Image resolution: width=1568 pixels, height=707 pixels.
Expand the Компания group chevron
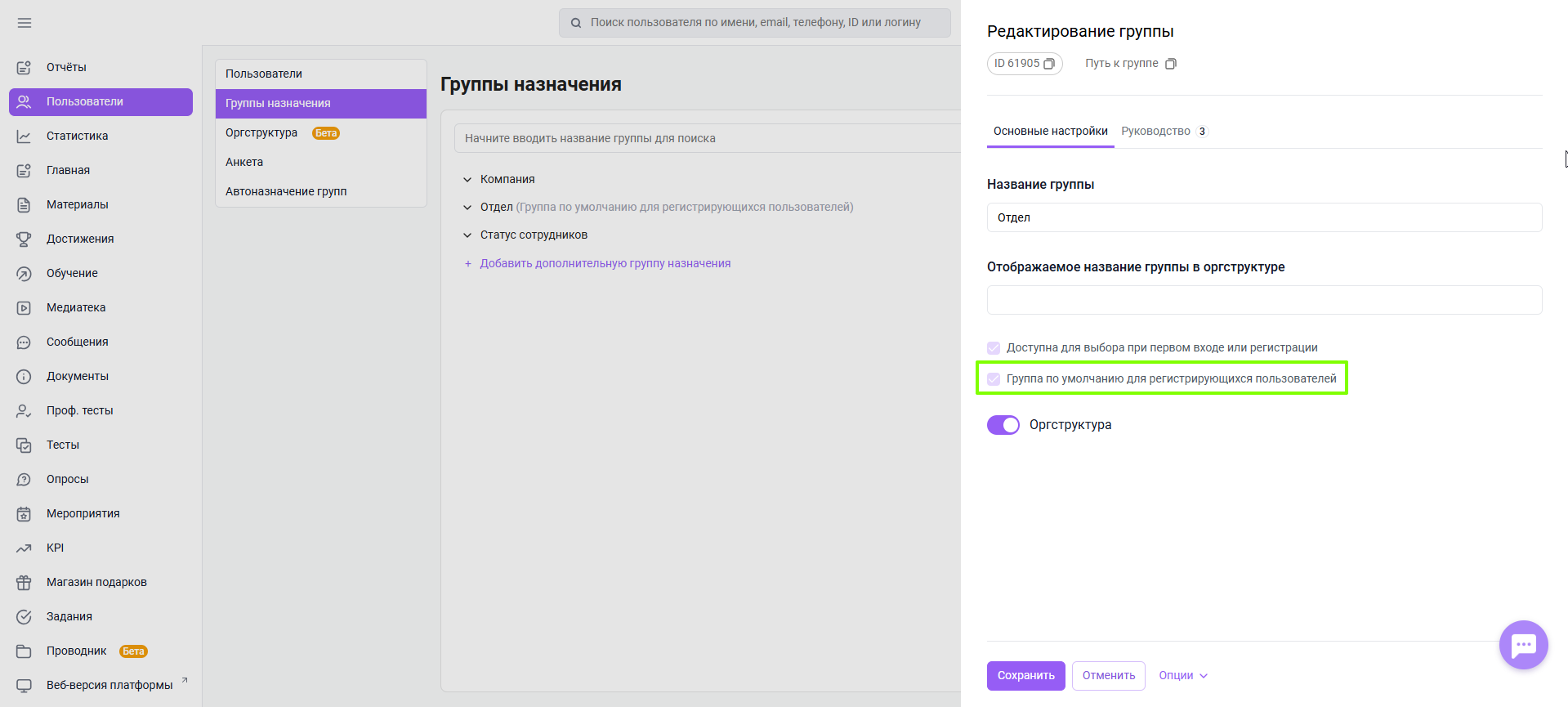point(467,179)
